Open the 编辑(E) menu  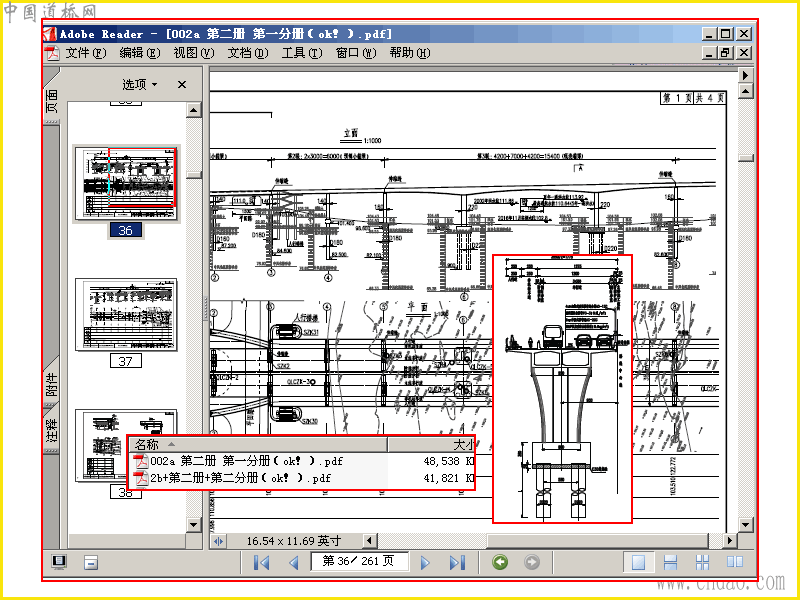point(139,53)
